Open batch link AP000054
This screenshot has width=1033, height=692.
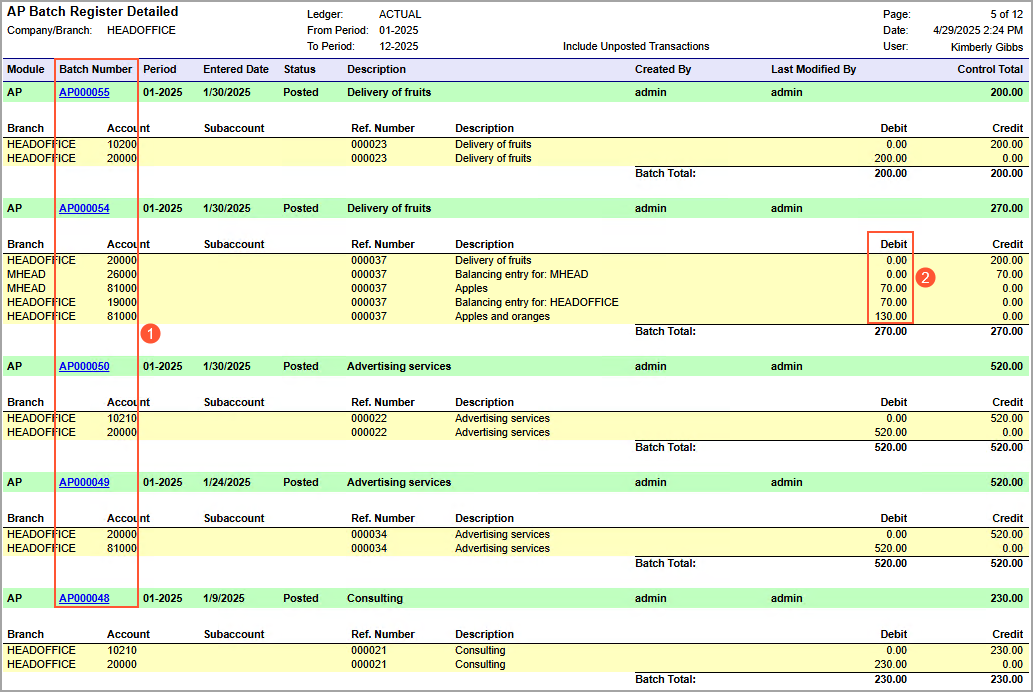(84, 208)
